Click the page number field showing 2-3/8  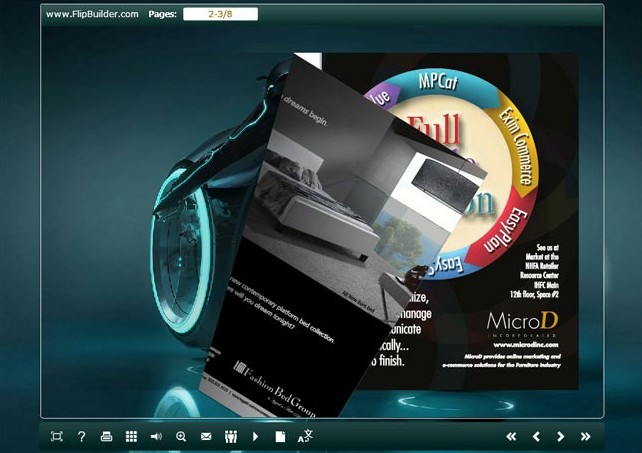click(x=220, y=14)
